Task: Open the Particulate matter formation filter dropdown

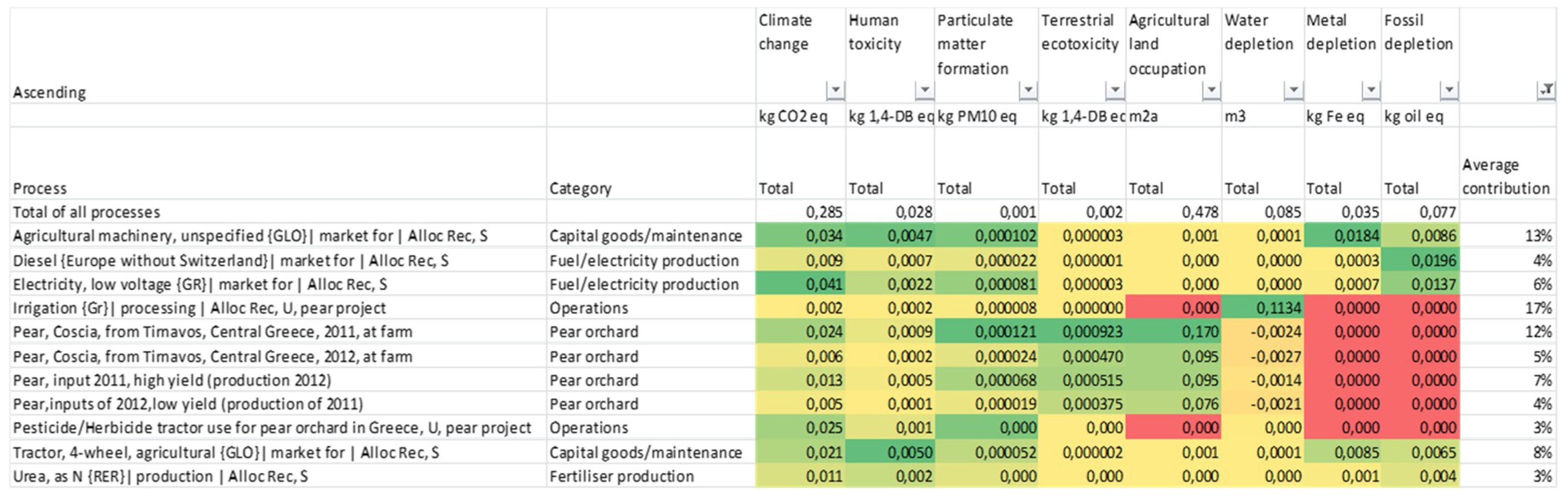Action: [1028, 90]
